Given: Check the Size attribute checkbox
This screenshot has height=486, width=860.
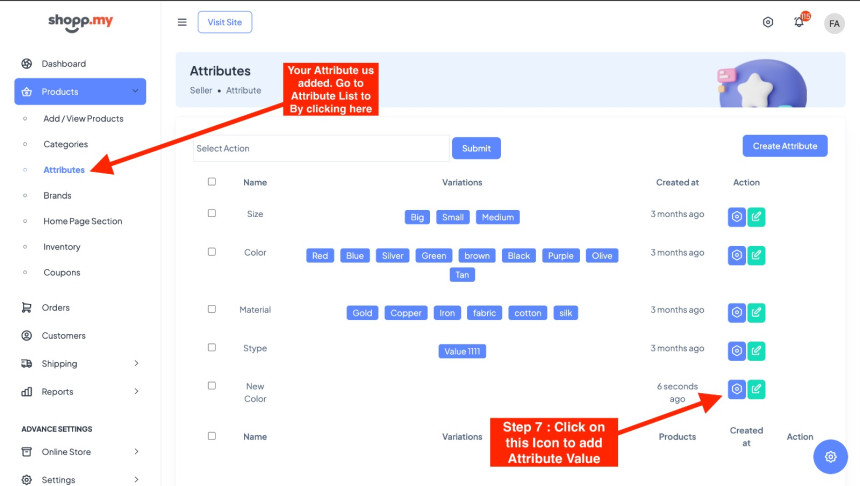Looking at the screenshot, I should [212, 213].
